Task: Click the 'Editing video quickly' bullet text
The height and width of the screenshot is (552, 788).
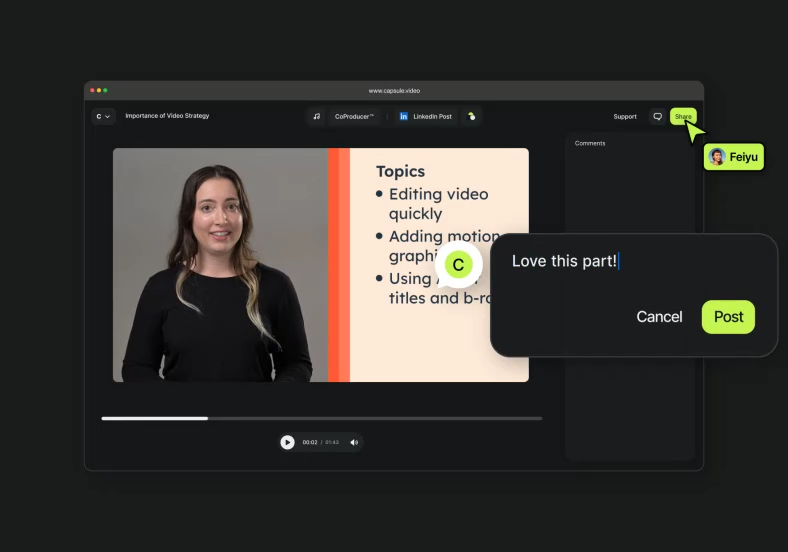Action: pos(438,204)
